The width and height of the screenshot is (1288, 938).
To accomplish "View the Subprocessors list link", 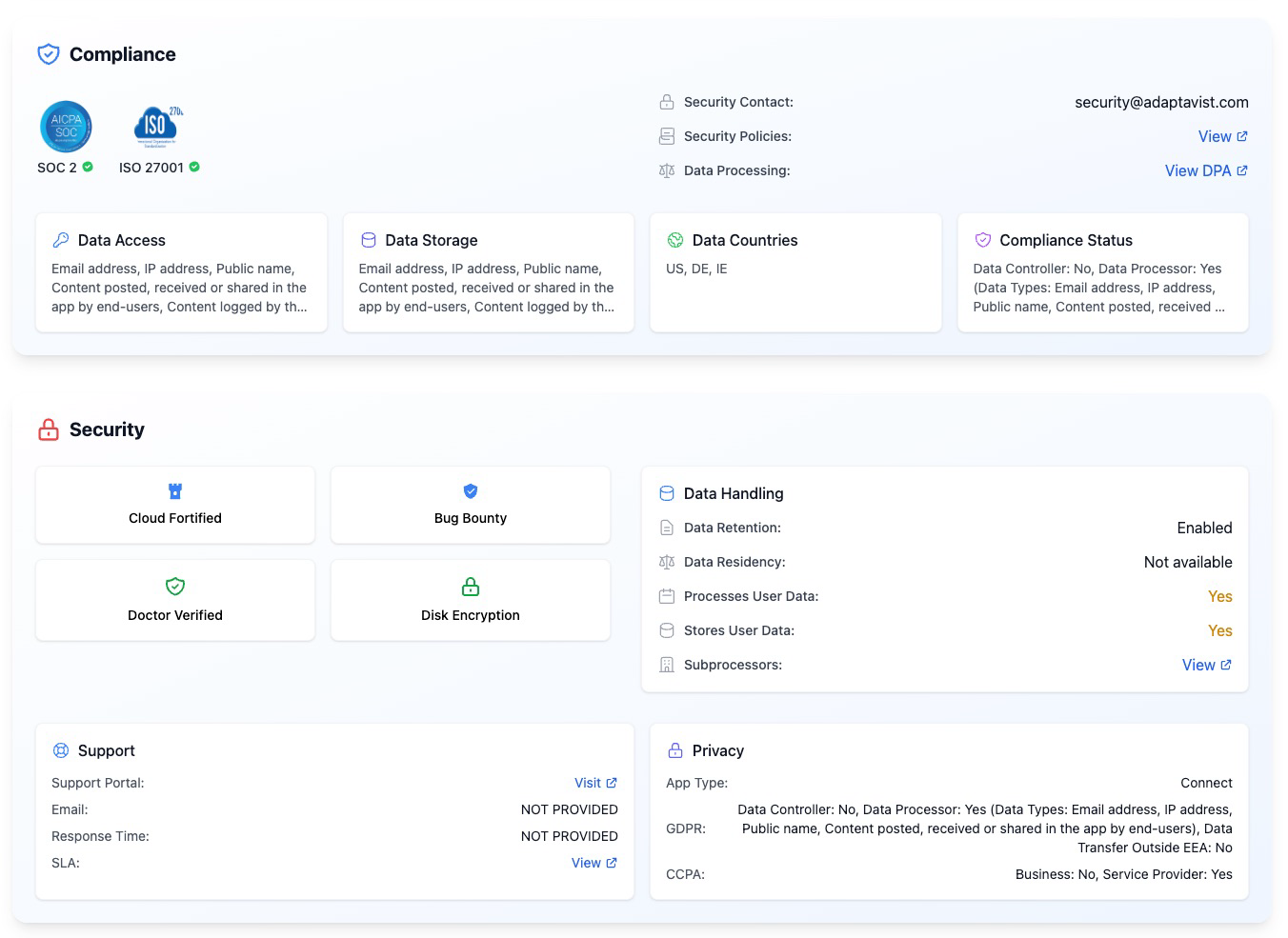I will [x=1206, y=665].
